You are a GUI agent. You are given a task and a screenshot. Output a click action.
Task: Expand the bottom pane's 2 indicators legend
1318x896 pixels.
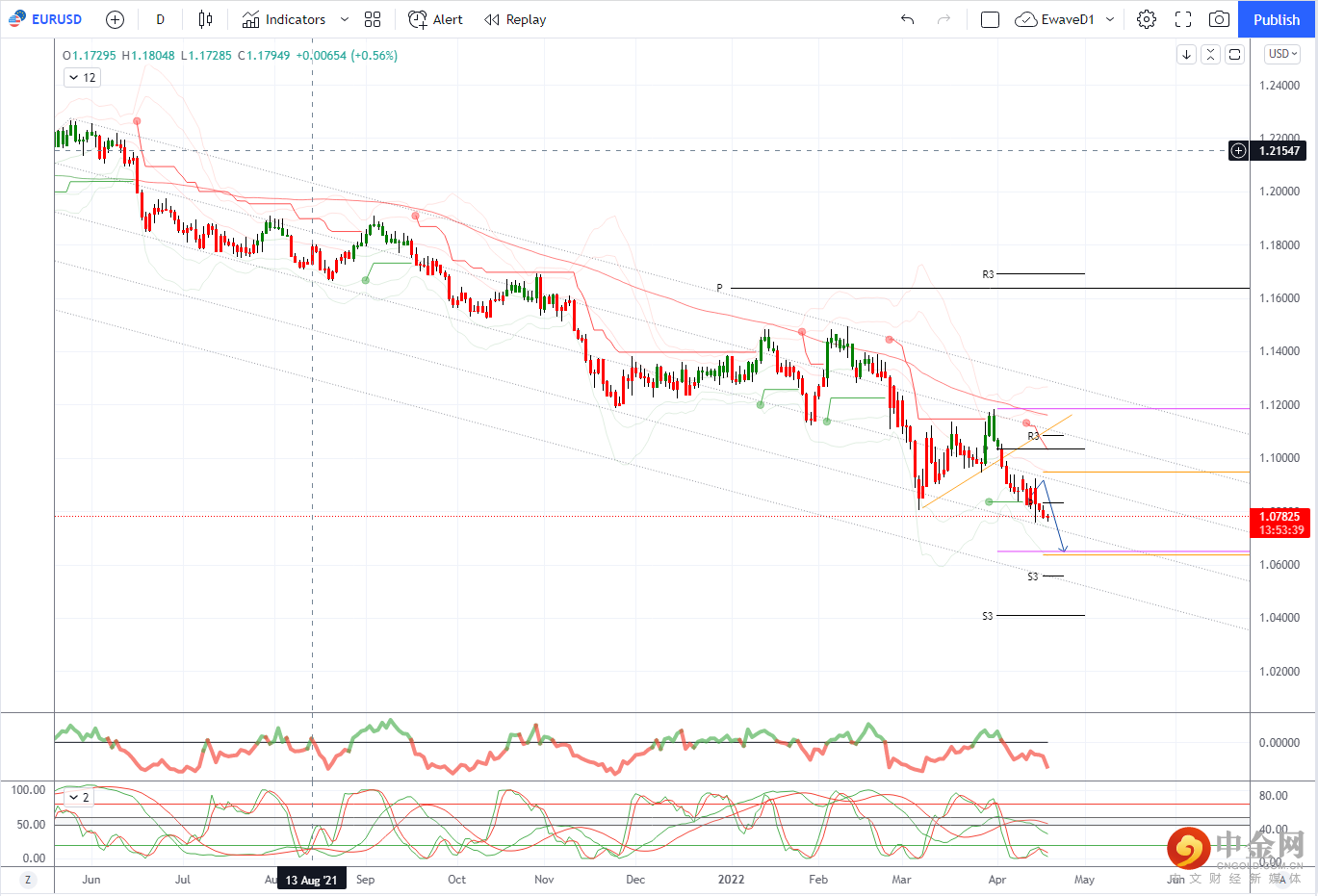(x=79, y=797)
